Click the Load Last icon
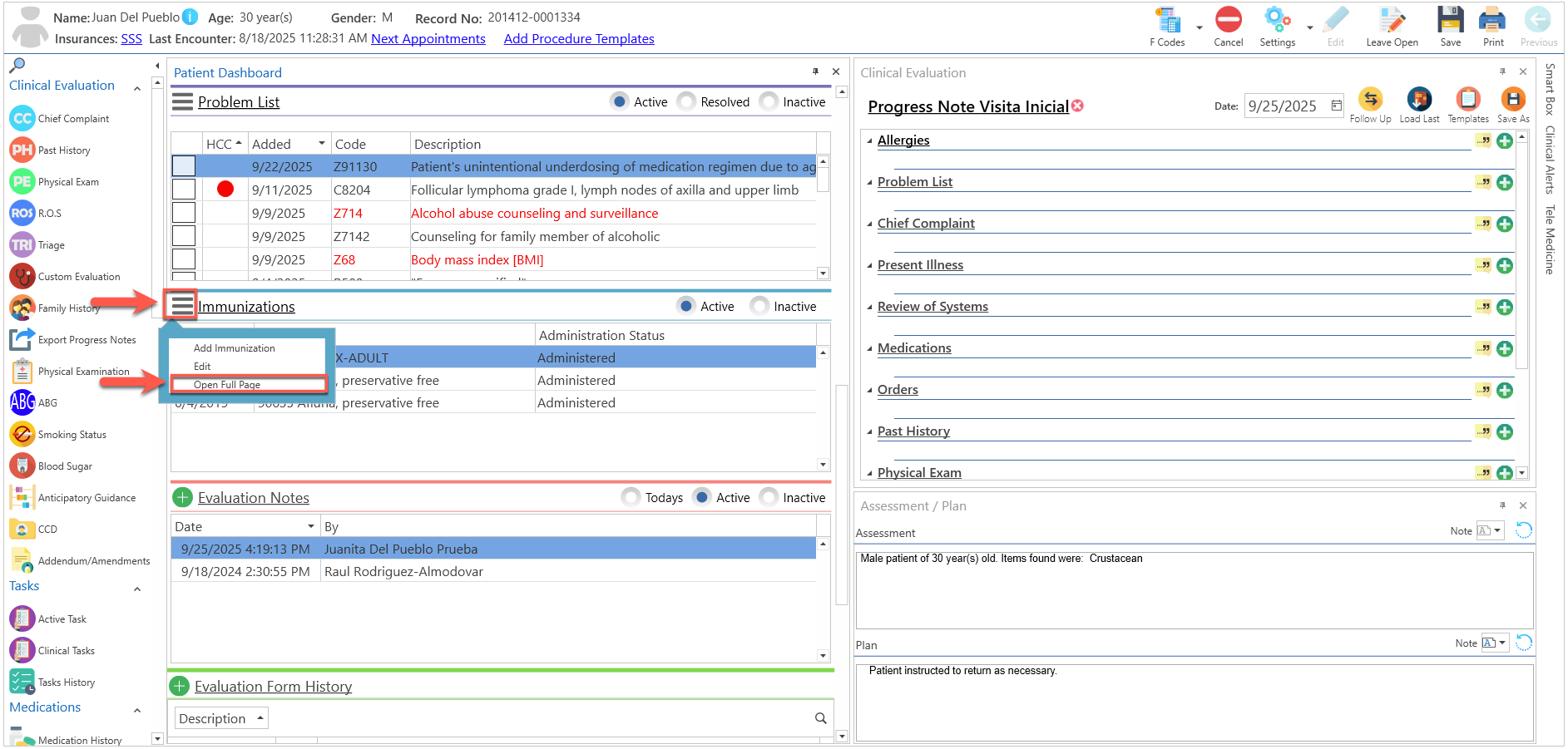Viewport: 1568px width, 749px height. [1419, 100]
